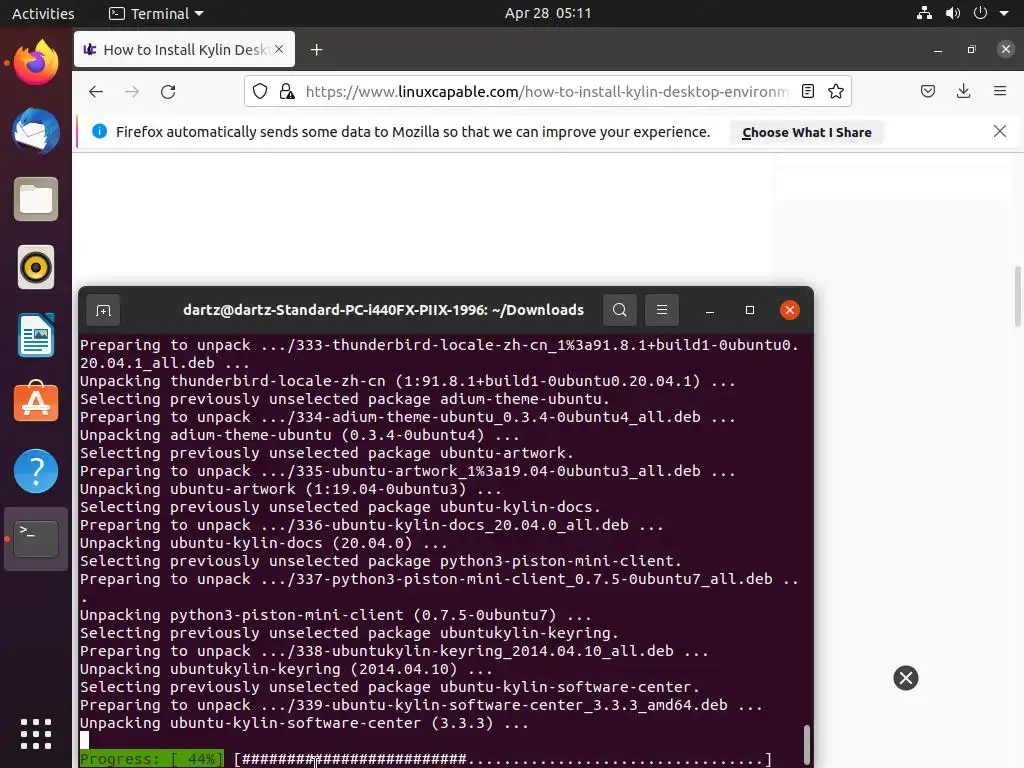Click the 44% progress indicator
This screenshot has width=1024, height=768.
pos(151,759)
